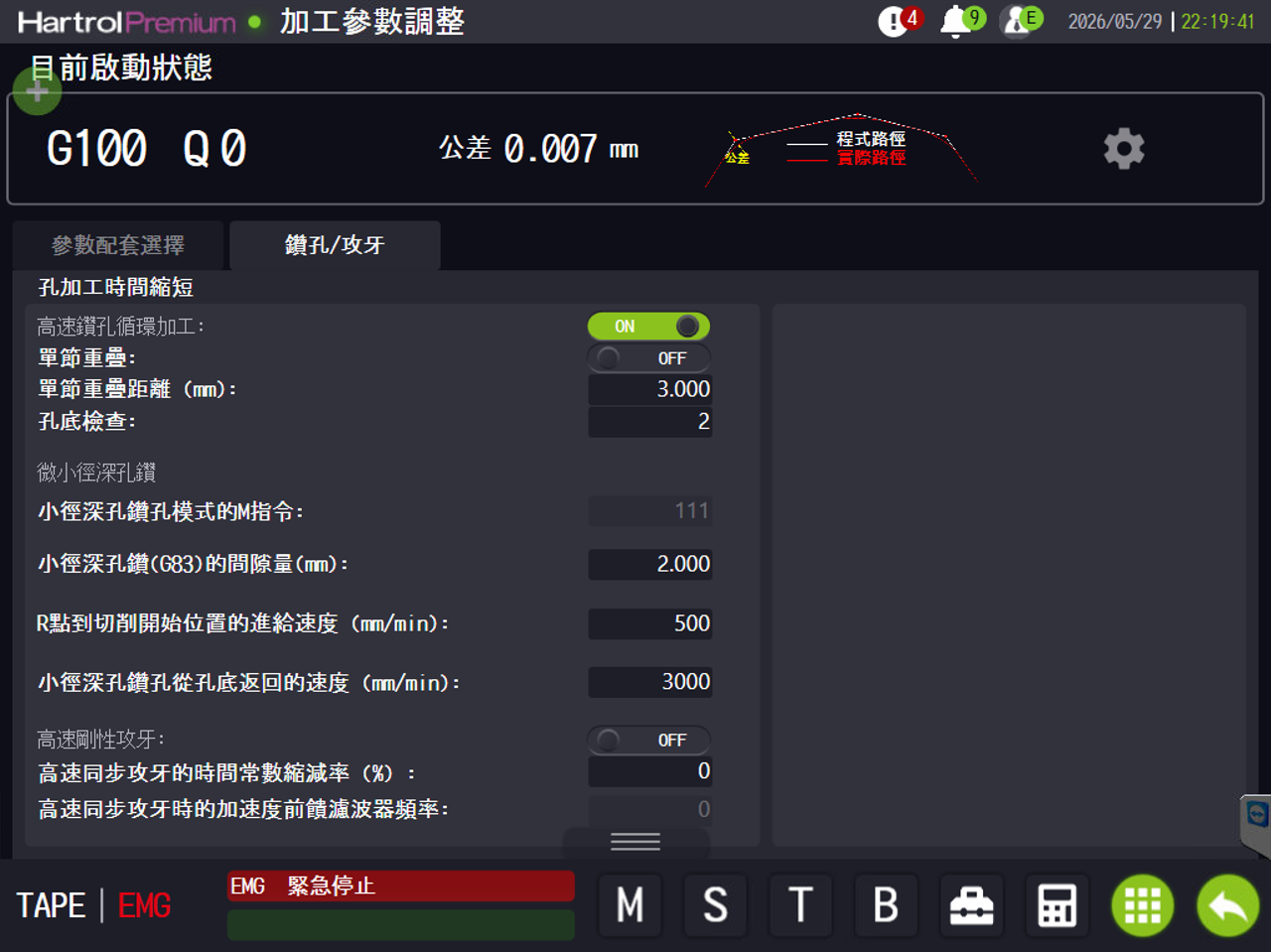Viewport: 1271px width, 952px height.
Task: Click the 微小徑深孔鑽 section label
Action: pos(96,473)
